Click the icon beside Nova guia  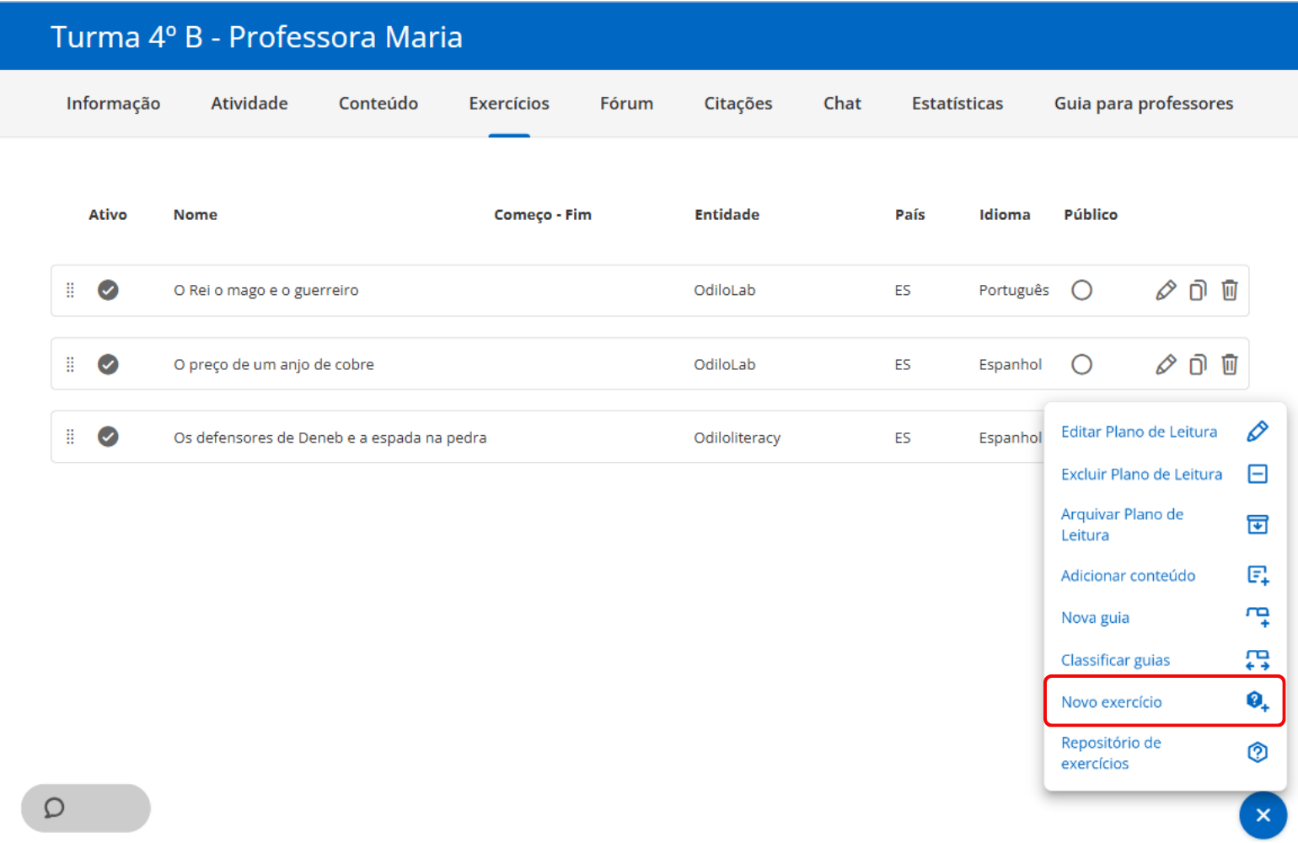[1257, 618]
